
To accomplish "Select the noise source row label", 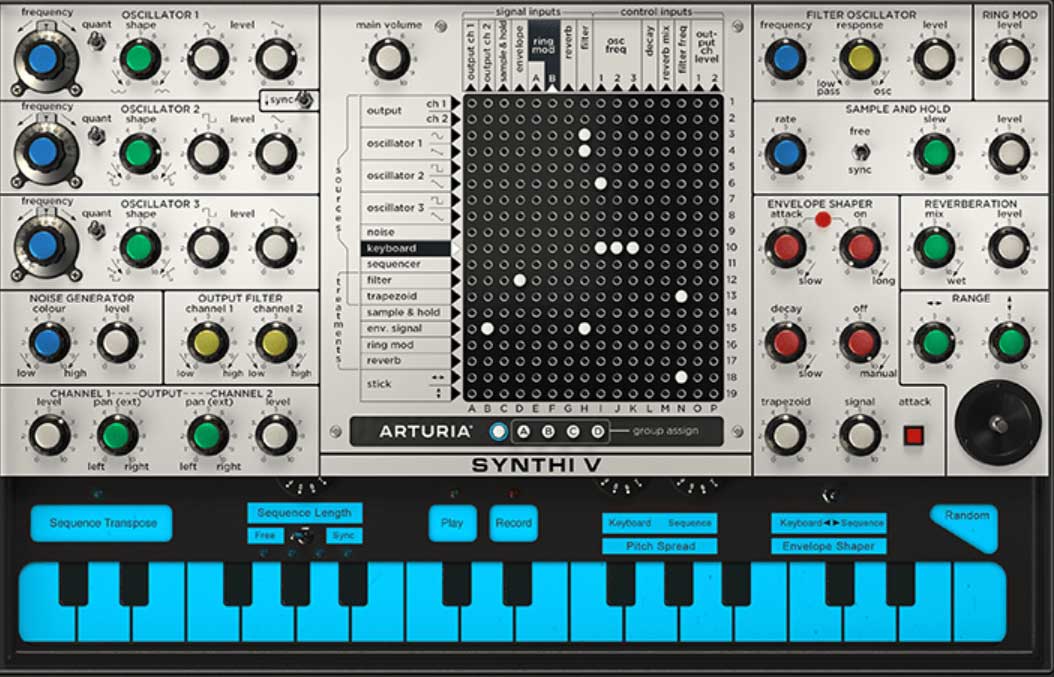I will [406, 232].
